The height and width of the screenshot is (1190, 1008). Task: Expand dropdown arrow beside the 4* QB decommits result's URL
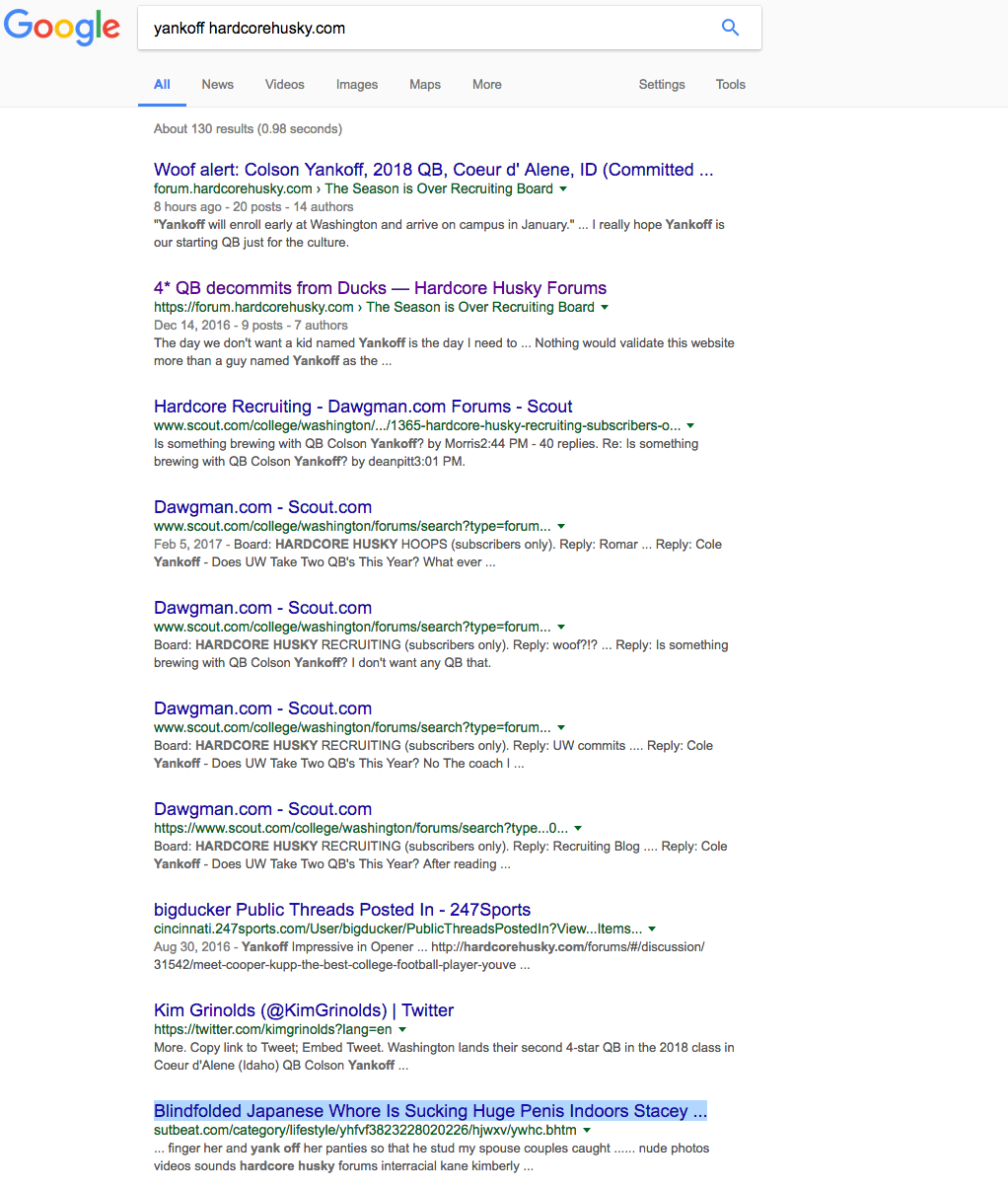coord(605,307)
